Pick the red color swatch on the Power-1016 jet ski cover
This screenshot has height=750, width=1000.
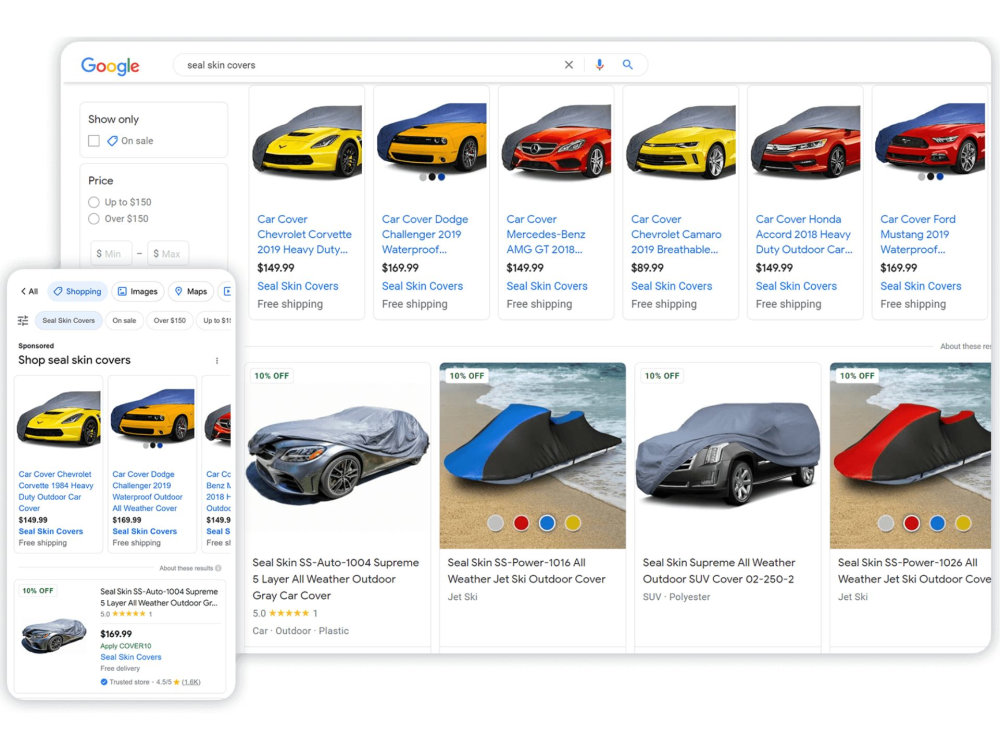pos(521,523)
